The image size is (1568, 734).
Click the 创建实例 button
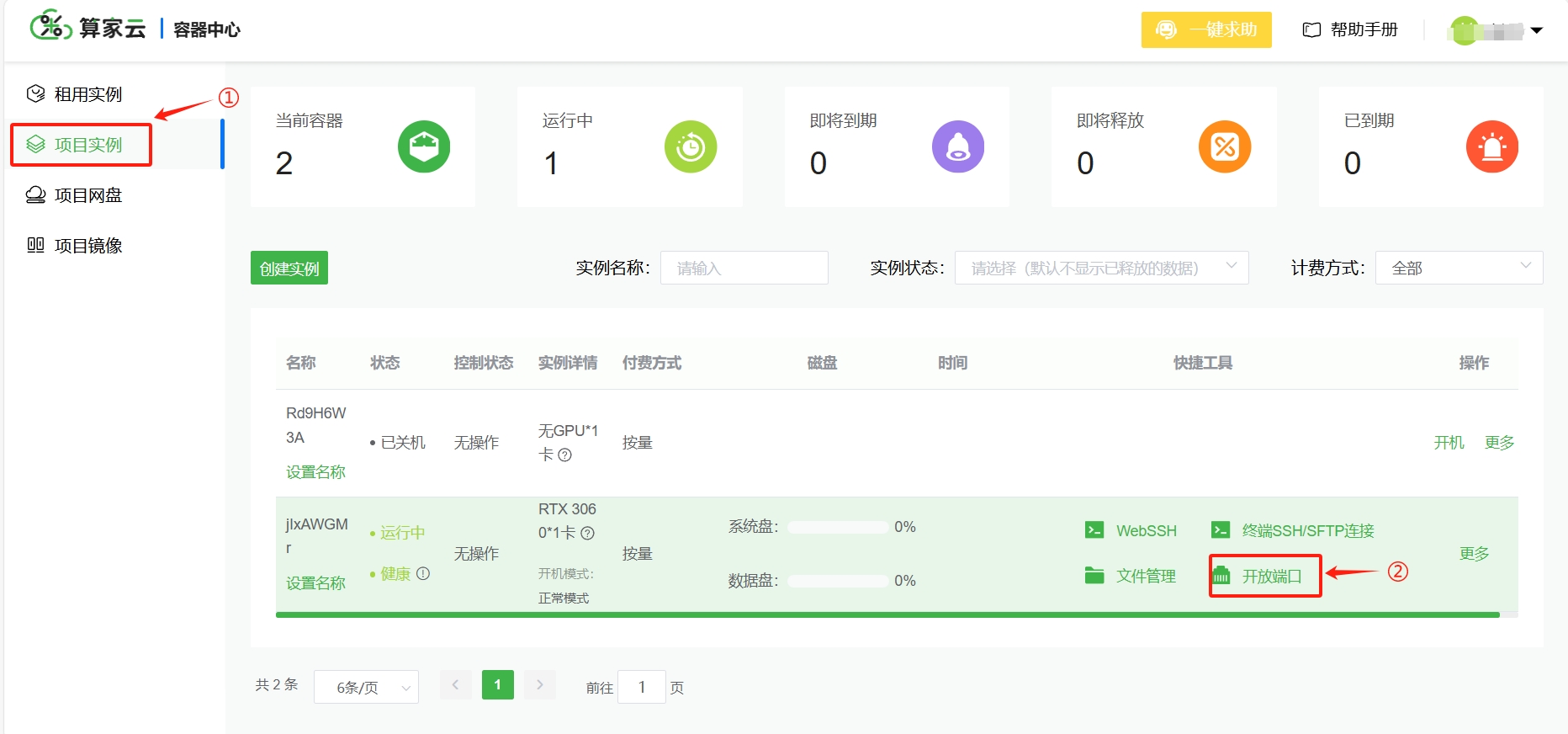(289, 268)
